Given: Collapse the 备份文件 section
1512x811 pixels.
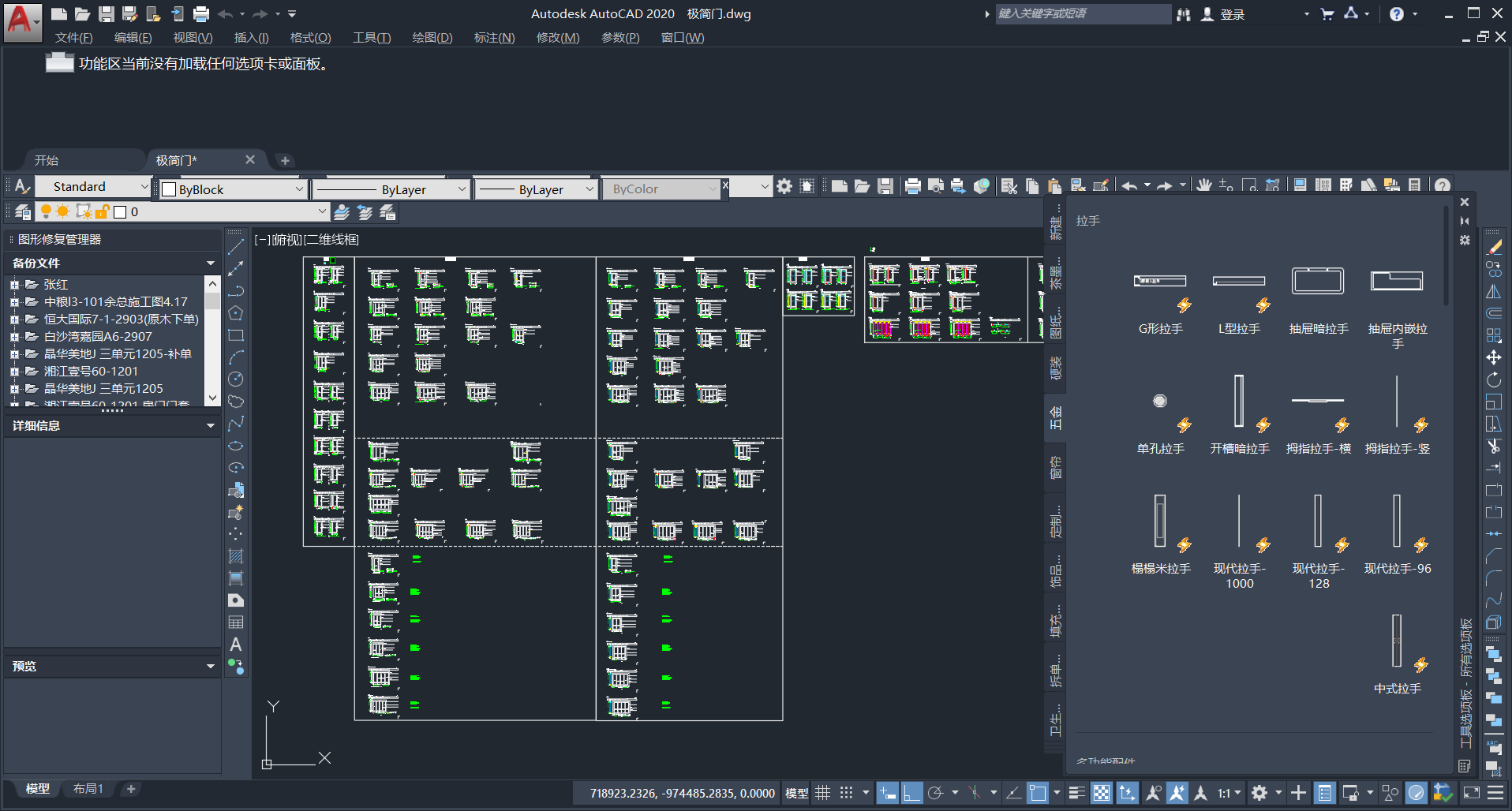Looking at the screenshot, I should pos(210,263).
